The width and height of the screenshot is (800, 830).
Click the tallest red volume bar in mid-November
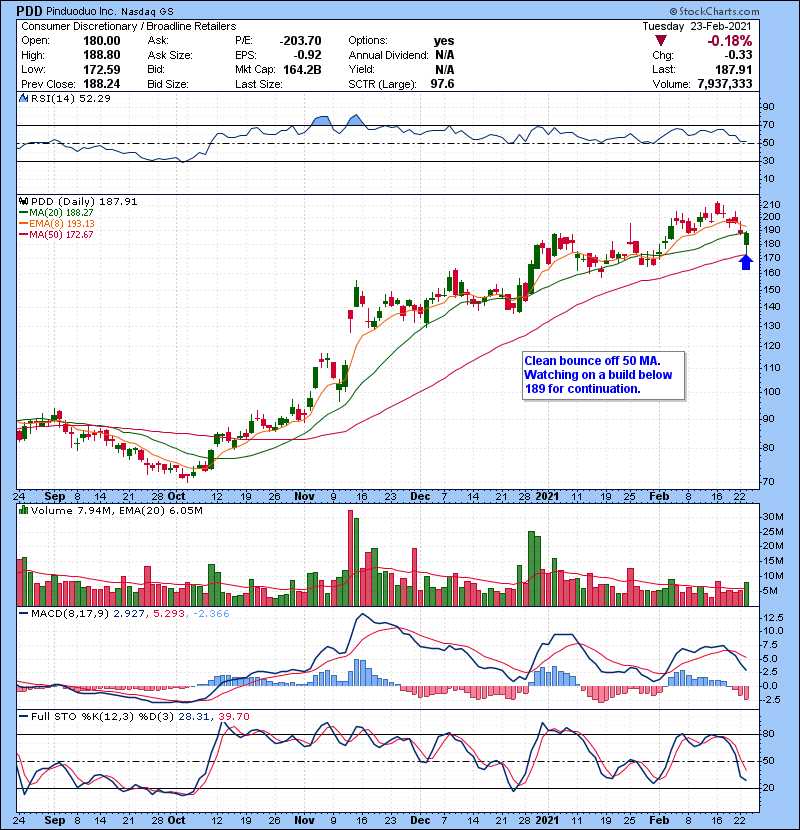click(350, 558)
